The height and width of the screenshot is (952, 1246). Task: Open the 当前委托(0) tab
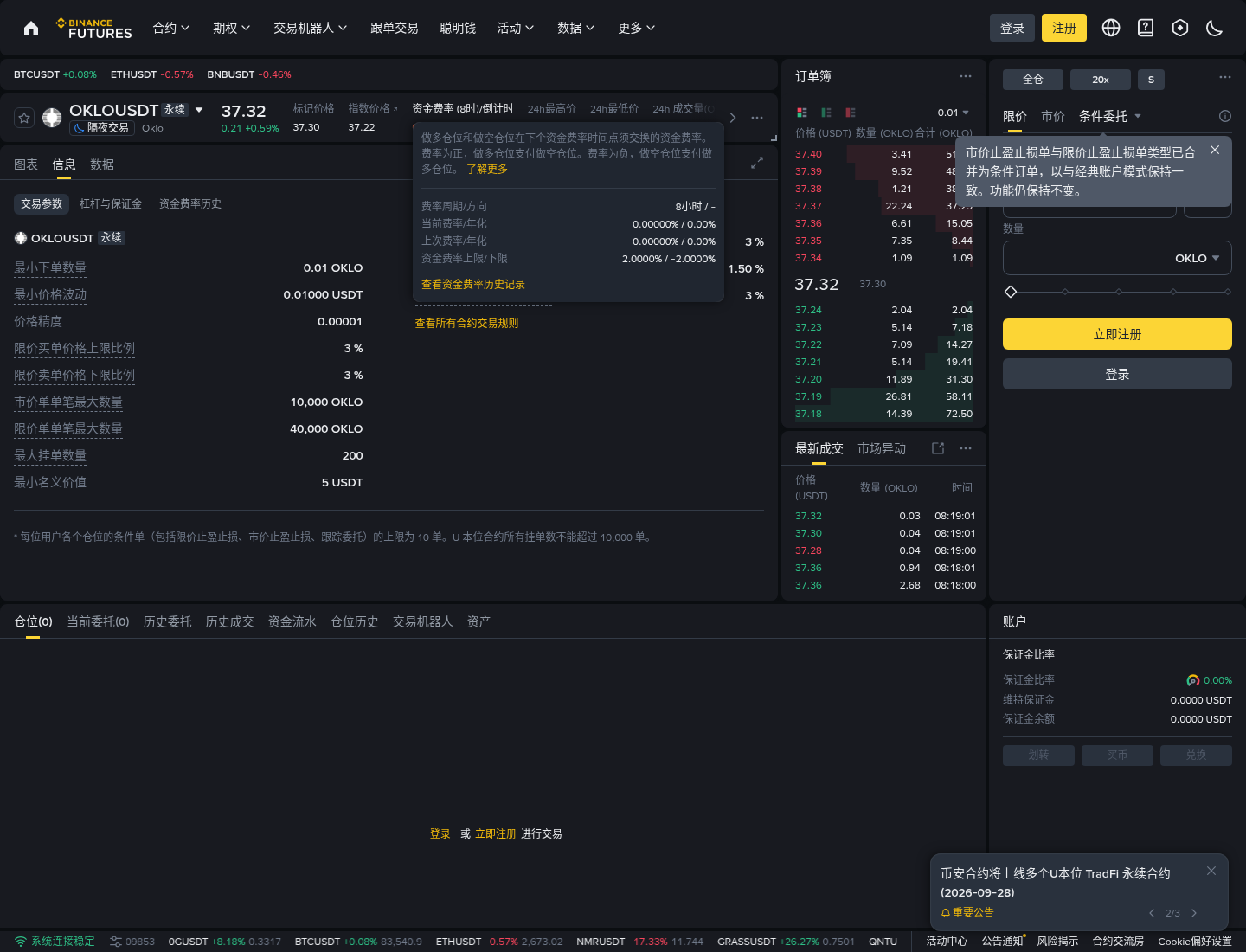click(98, 621)
